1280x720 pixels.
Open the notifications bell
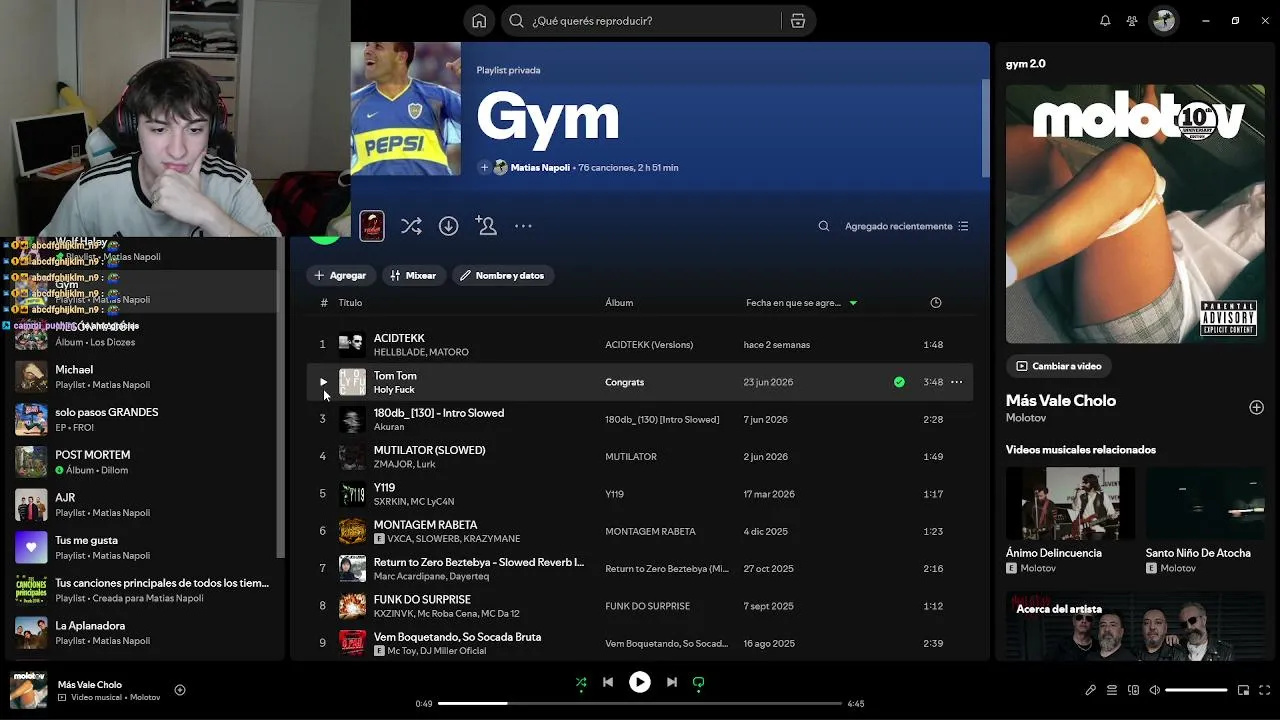click(1105, 21)
